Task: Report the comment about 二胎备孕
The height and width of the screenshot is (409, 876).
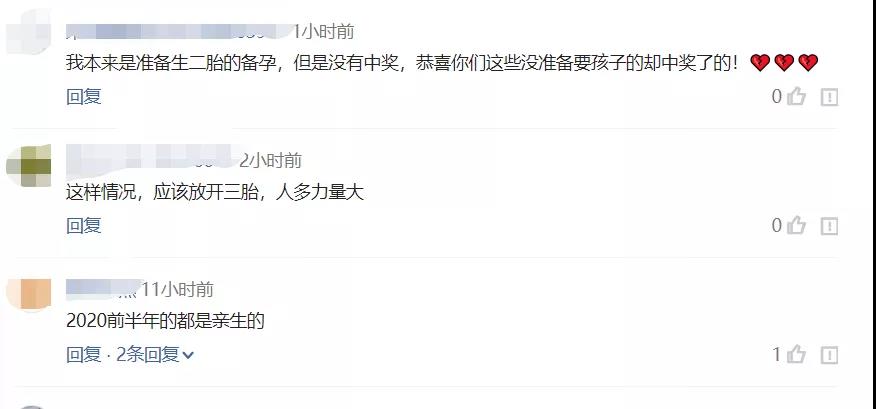Action: coord(829,97)
